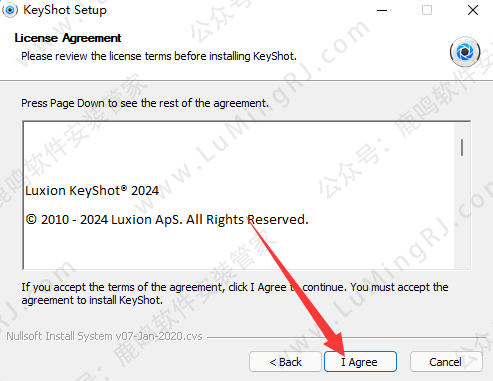Click the Please review the license terms subtitle
The height and width of the screenshot is (381, 493).
159,56
